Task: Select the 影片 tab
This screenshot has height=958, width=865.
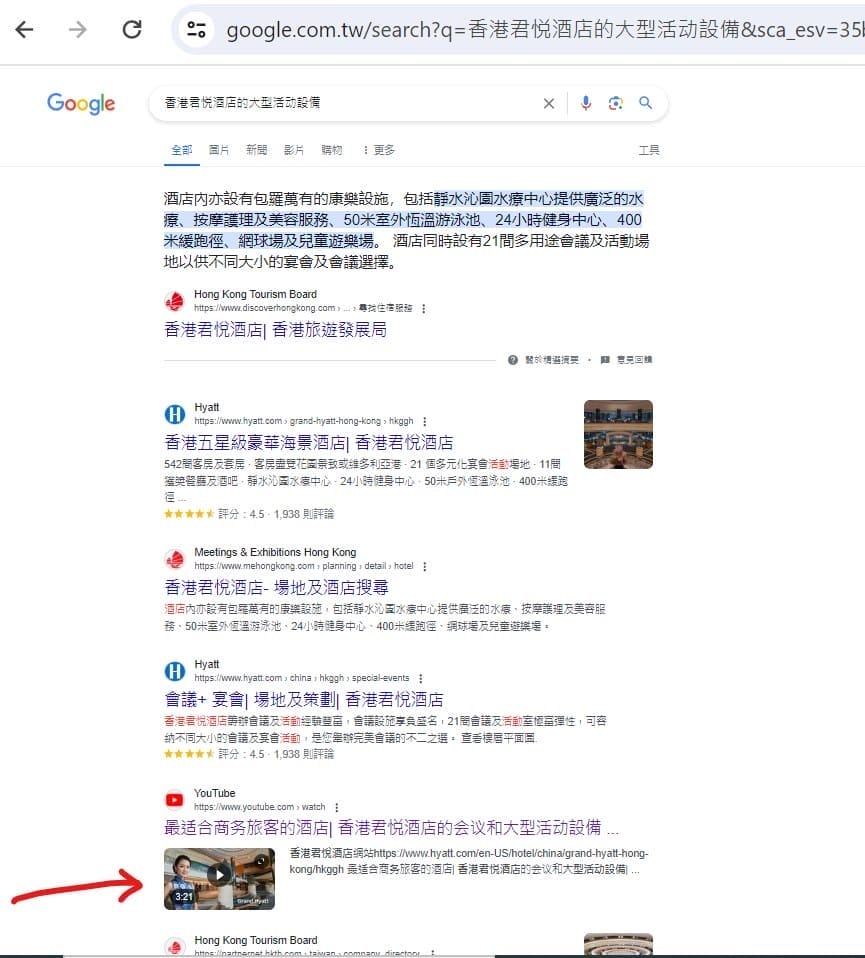Action: coord(294,150)
